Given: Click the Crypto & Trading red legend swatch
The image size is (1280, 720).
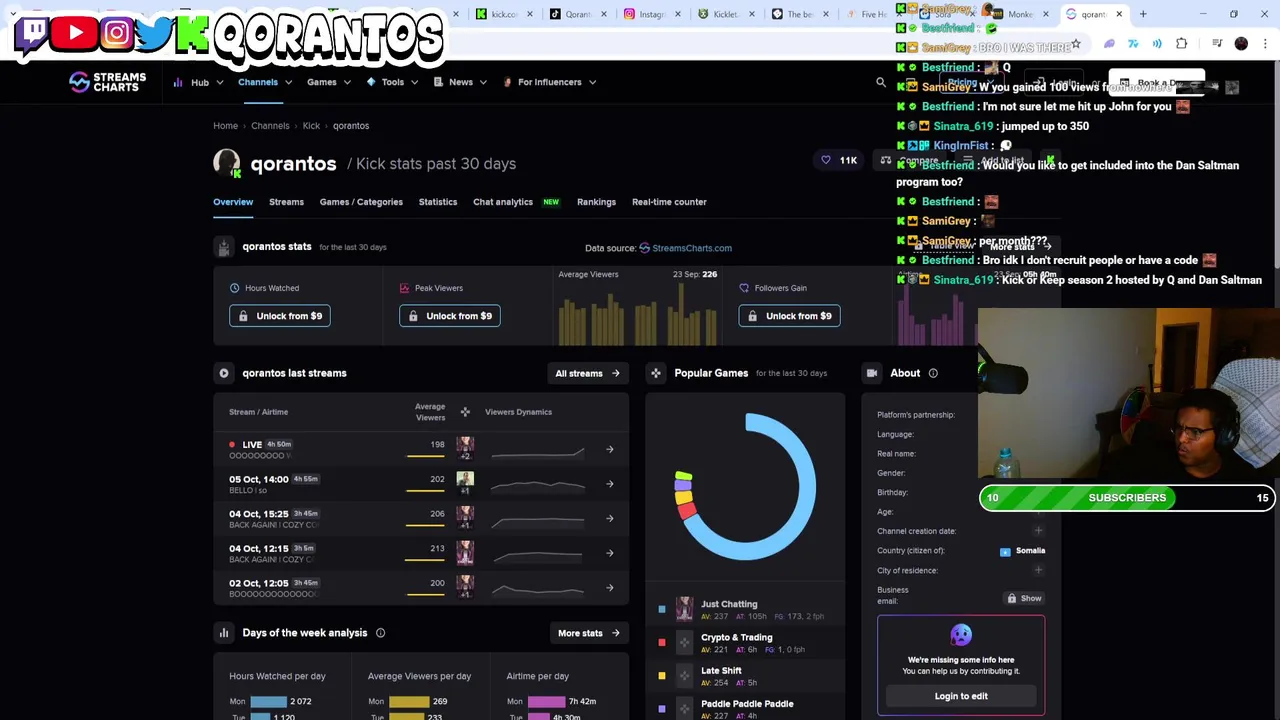Looking at the screenshot, I should click(x=661, y=642).
